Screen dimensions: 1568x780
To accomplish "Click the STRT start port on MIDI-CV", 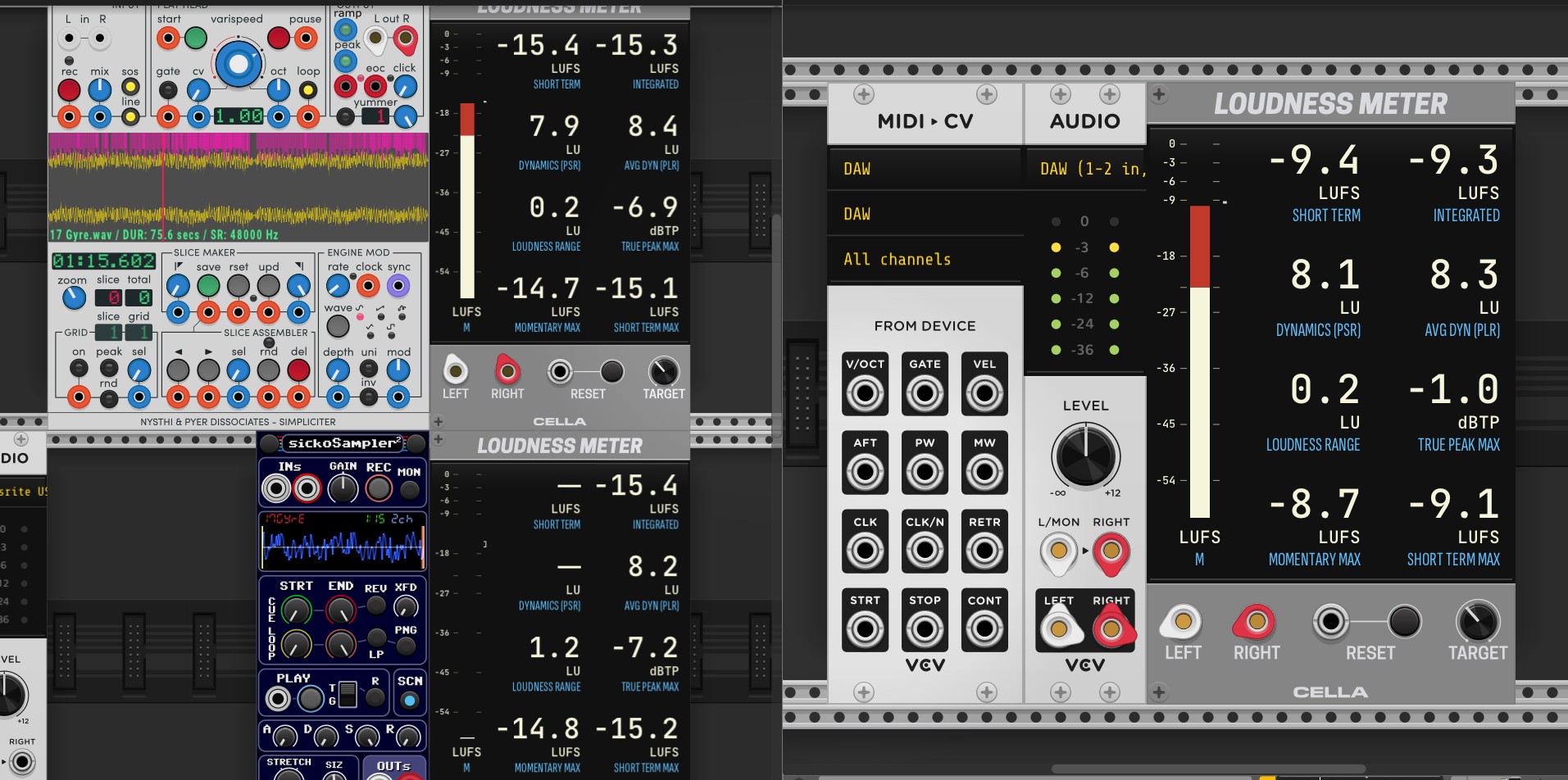I will [865, 630].
